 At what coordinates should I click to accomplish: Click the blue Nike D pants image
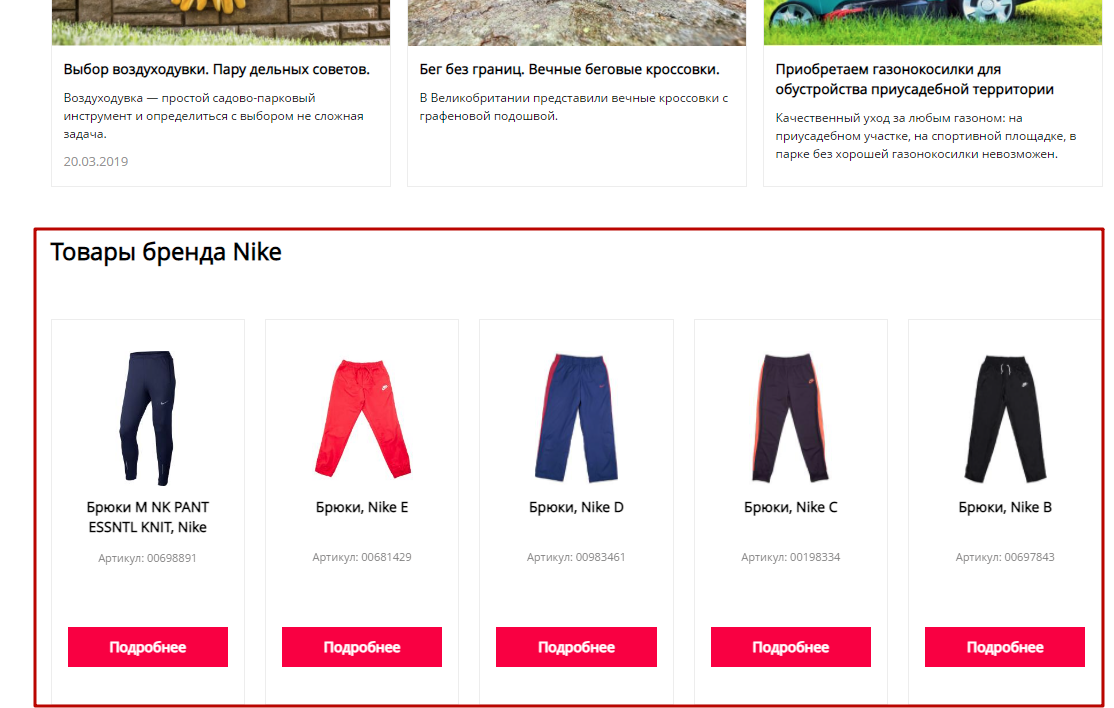tap(576, 418)
